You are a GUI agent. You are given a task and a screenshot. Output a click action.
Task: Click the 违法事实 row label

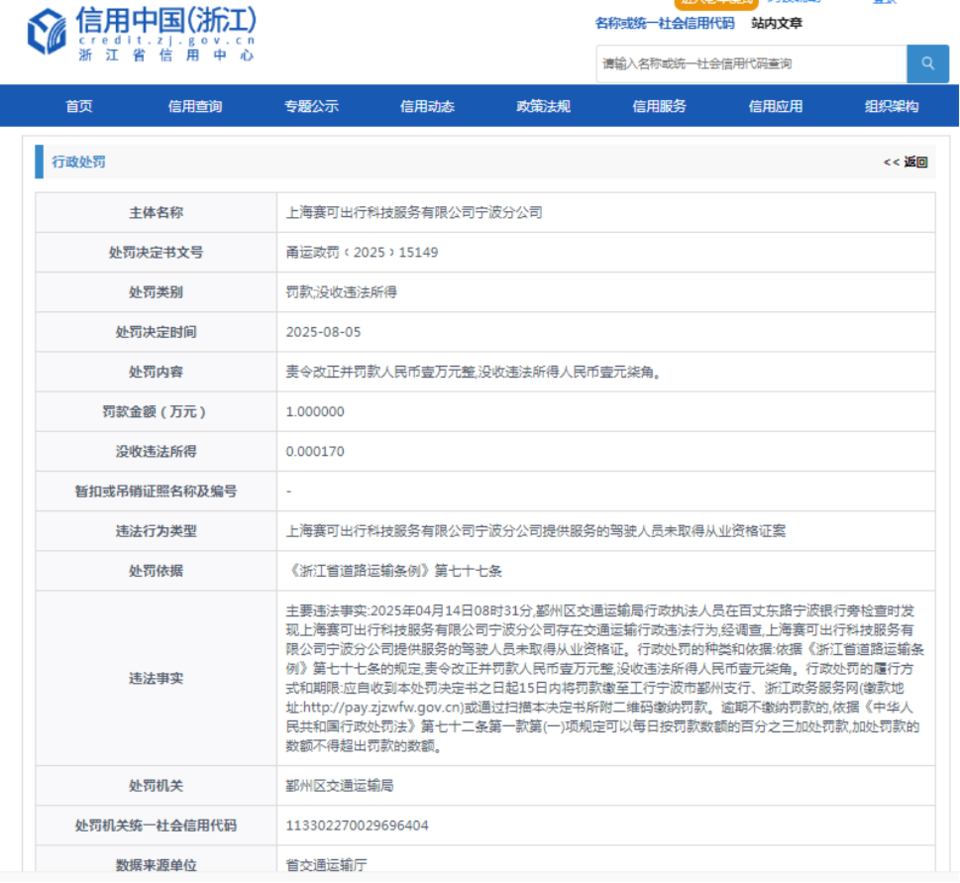[x=156, y=678]
